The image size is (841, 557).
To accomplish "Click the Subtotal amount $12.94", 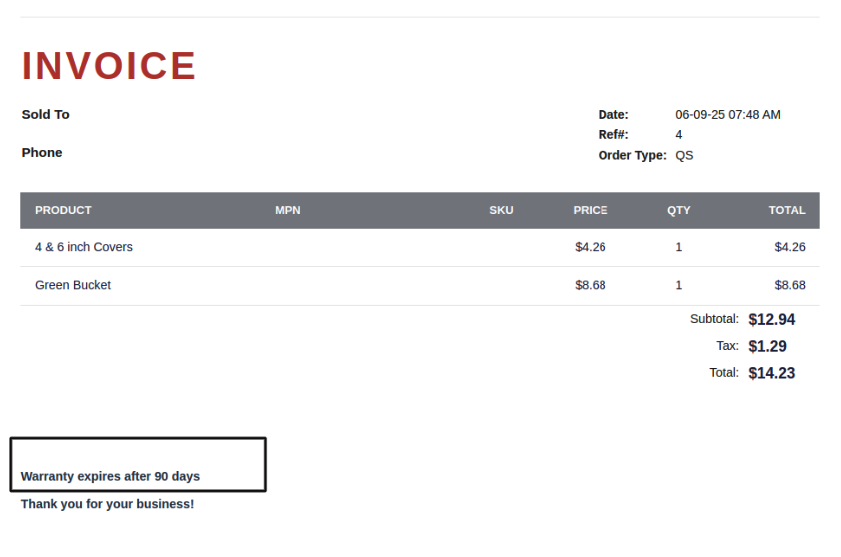I will pyautogui.click(x=771, y=320).
